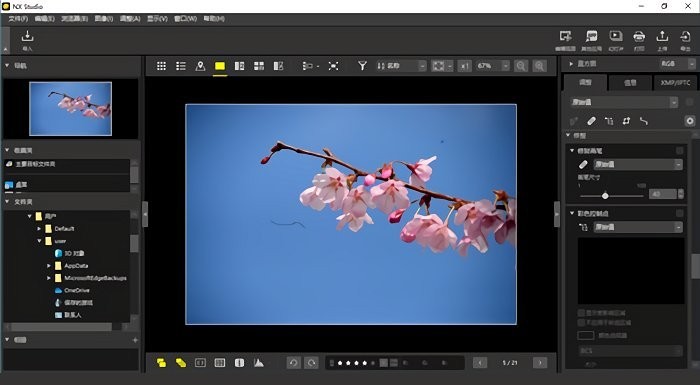Toggle the x1 100% zoom button

pos(465,66)
